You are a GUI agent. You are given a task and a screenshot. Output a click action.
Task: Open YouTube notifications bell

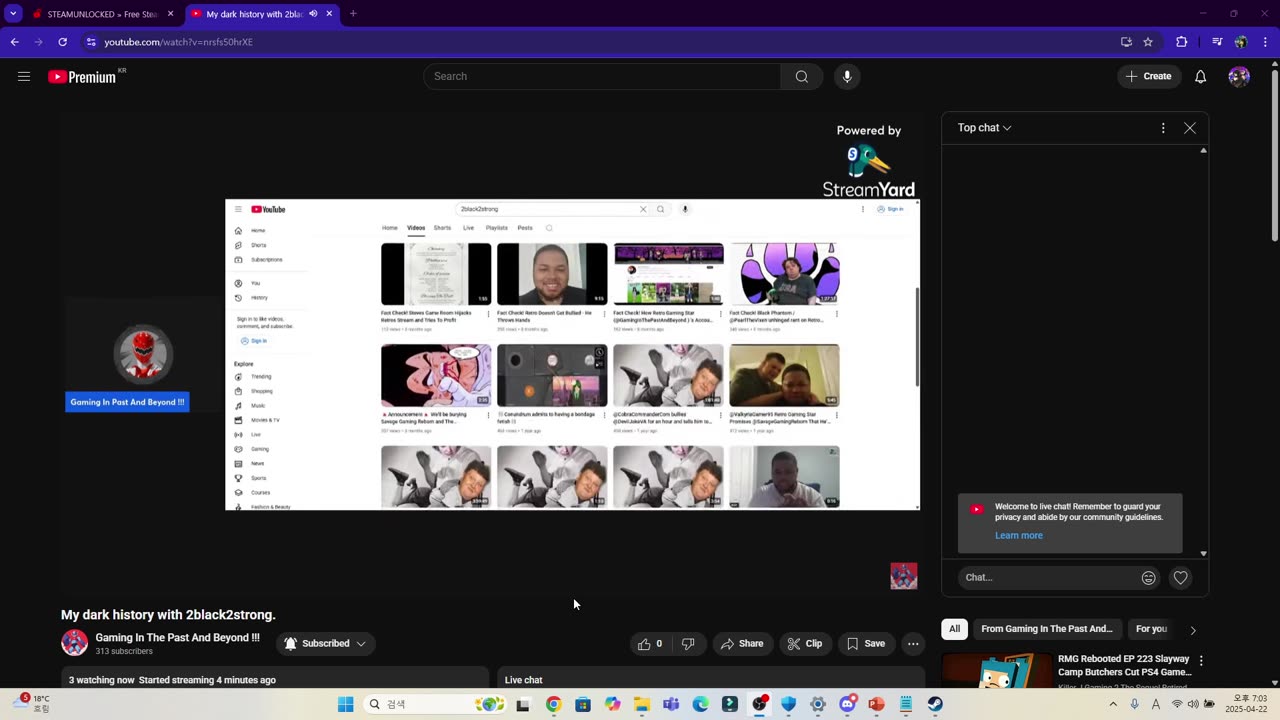[1201, 76]
